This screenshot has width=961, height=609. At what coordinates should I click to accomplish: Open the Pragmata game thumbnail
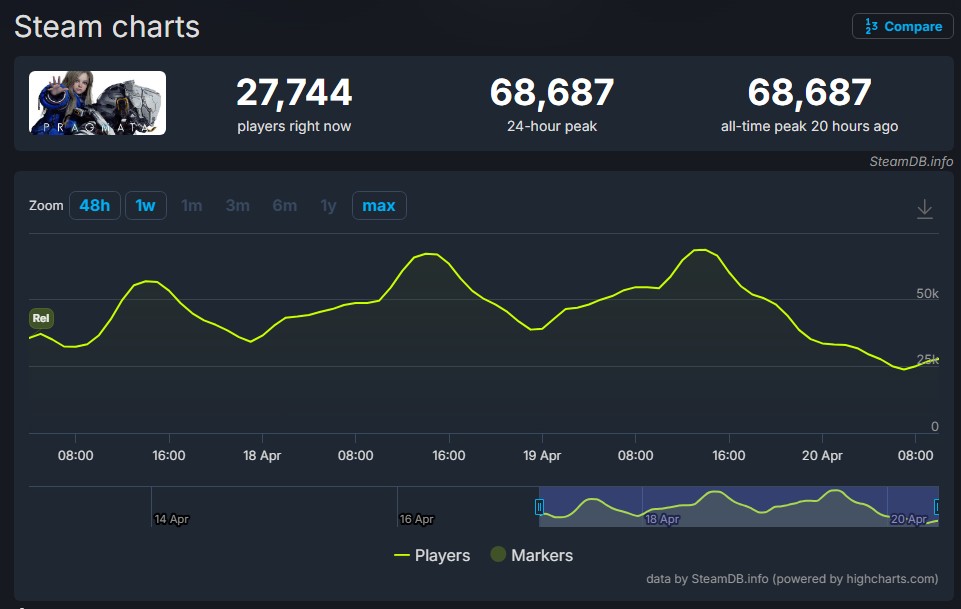[98, 103]
